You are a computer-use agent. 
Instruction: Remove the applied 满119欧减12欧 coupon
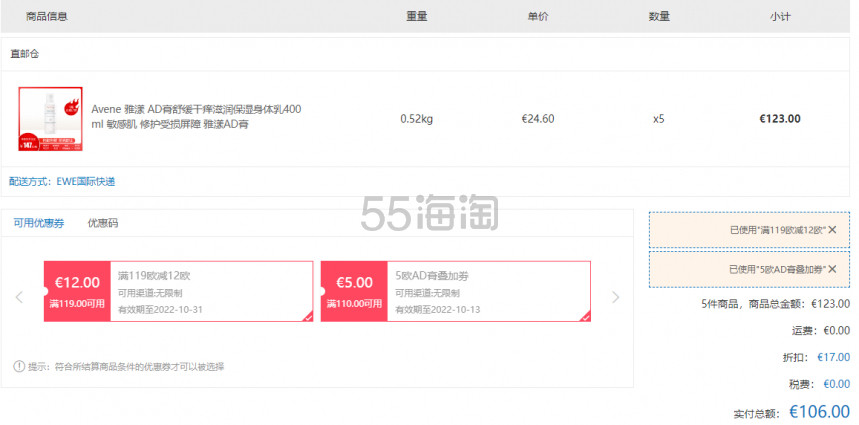[x=832, y=230]
